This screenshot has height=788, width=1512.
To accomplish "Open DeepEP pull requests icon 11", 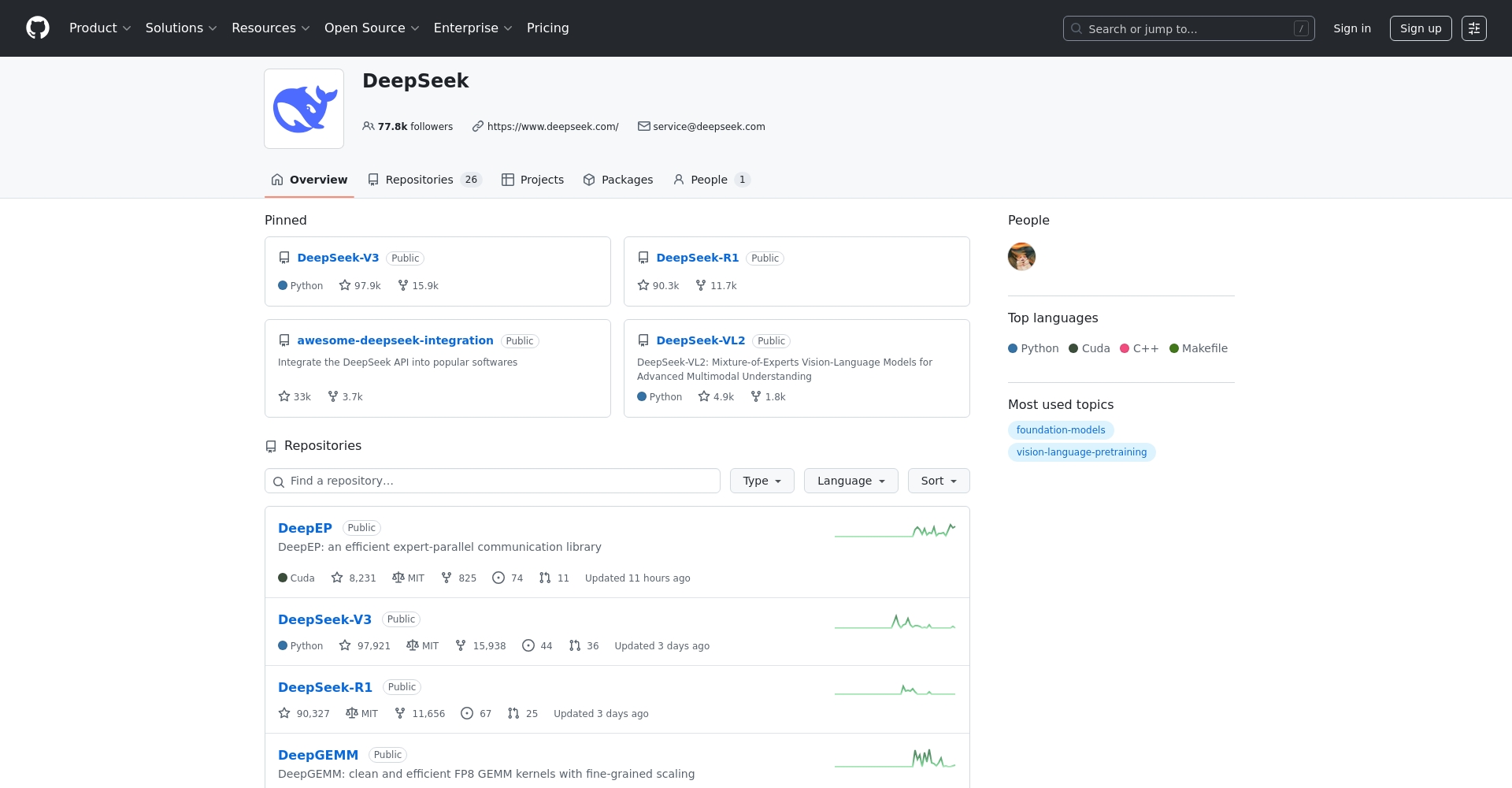I will pyautogui.click(x=545, y=578).
